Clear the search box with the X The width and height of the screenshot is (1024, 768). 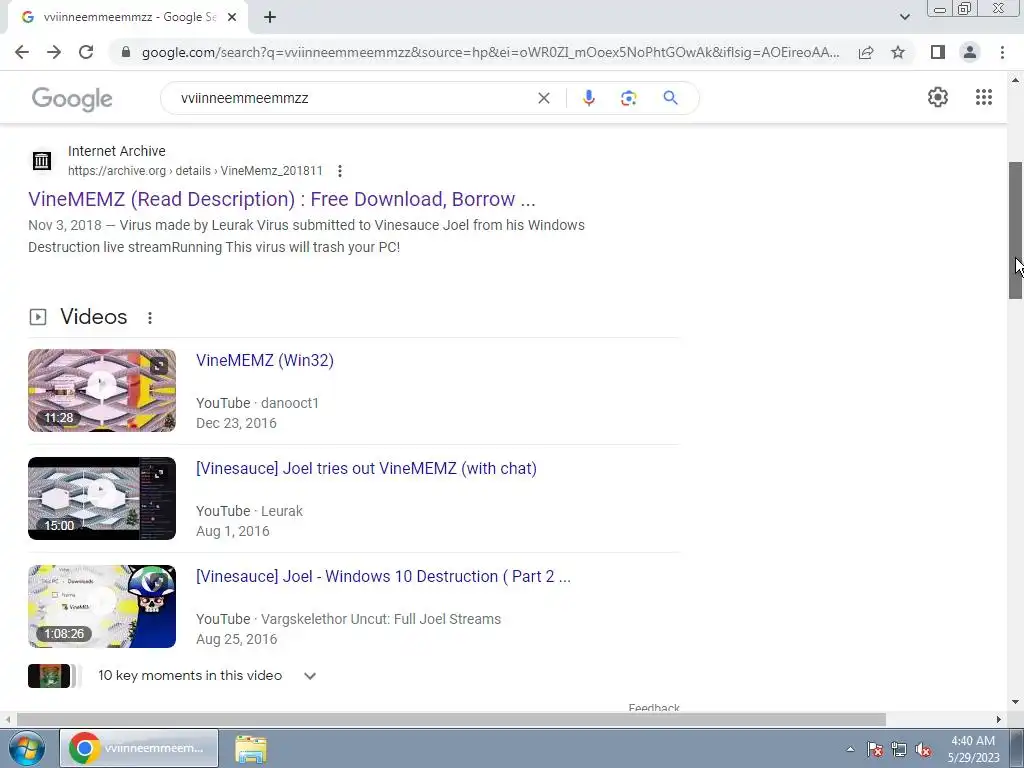tap(543, 98)
